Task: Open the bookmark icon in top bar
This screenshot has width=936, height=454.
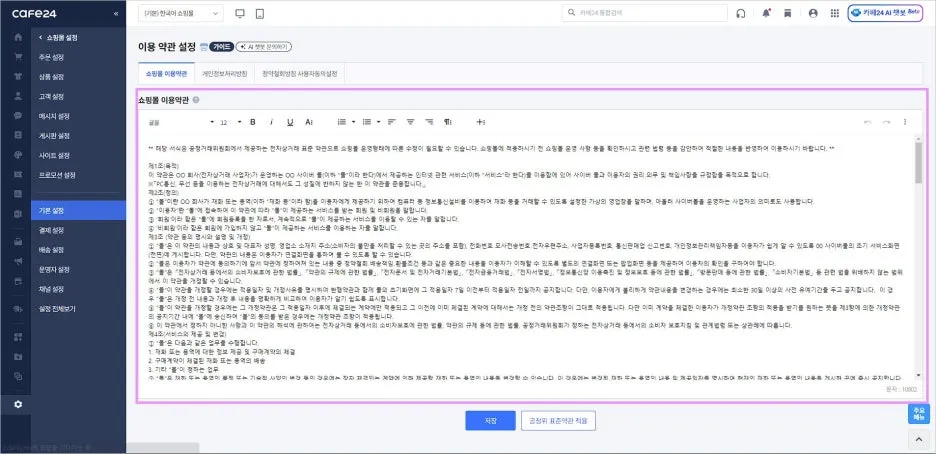Action: tap(787, 13)
